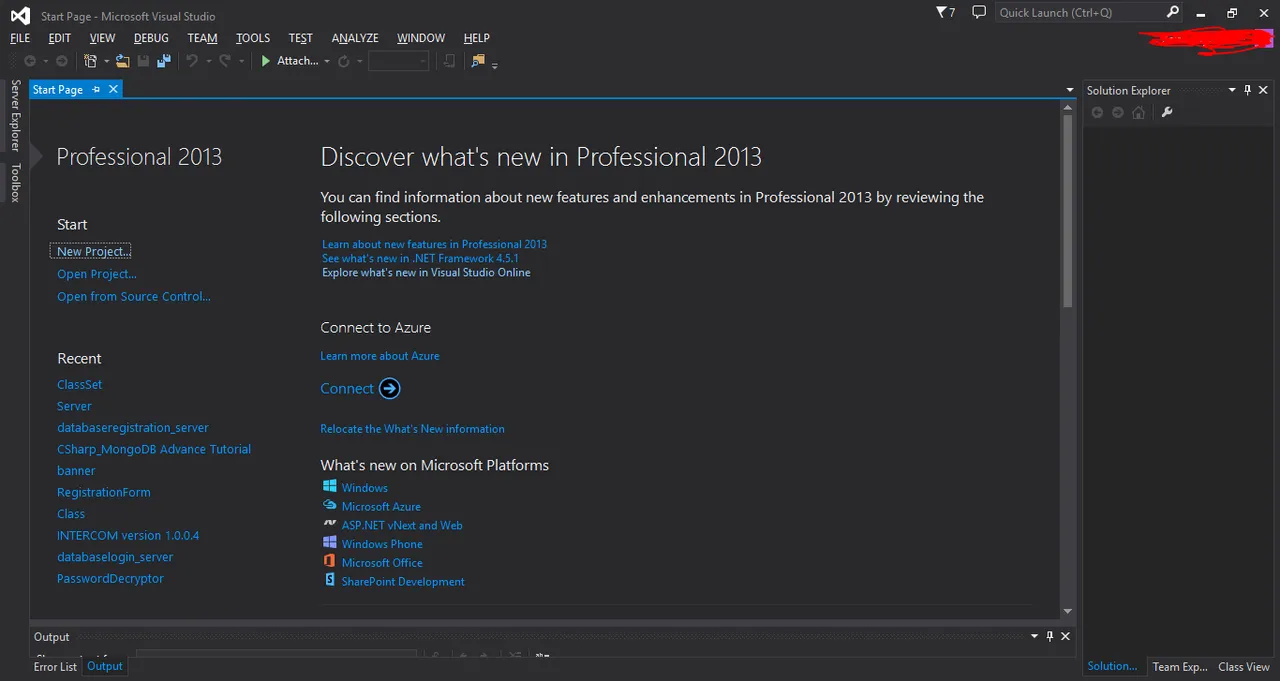Click the Start Page scroll down arrow
Screen dimensions: 1280x681
point(1067,611)
